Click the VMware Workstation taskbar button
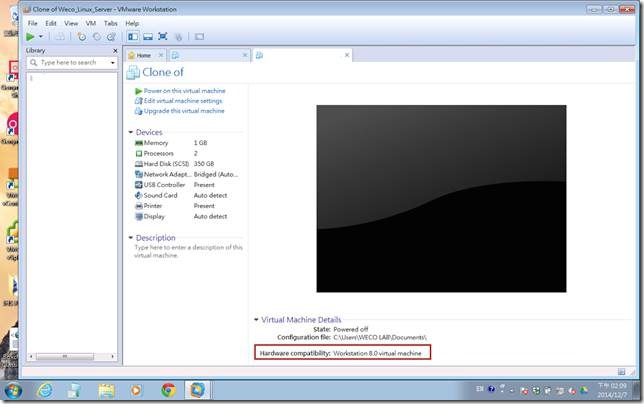The width and height of the screenshot is (644, 404). point(198,390)
